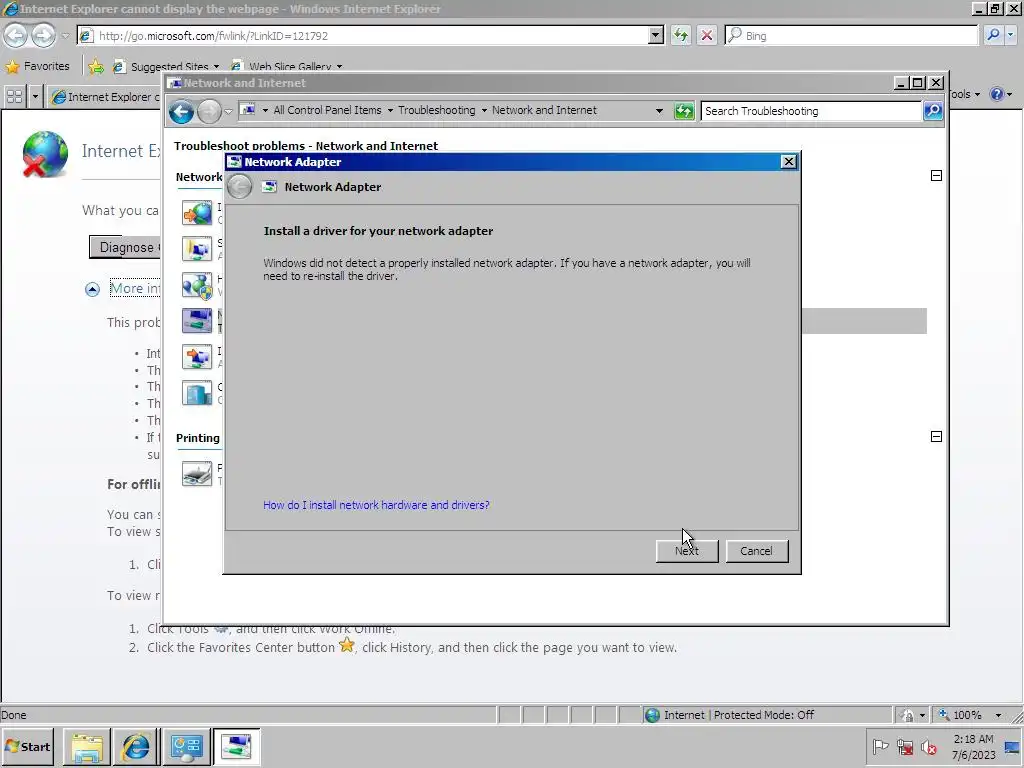
Task: Expand the arrow after 'All Control Panel Items'
Action: 390,110
